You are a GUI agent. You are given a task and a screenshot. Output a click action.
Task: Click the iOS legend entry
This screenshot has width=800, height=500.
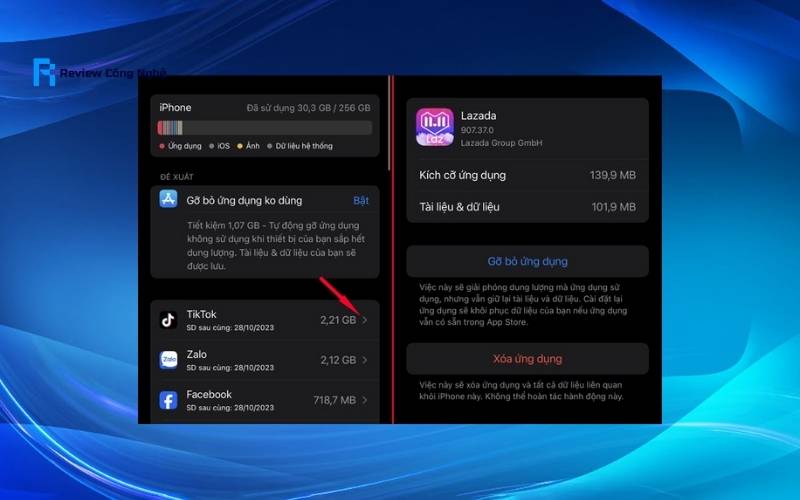pos(220,146)
